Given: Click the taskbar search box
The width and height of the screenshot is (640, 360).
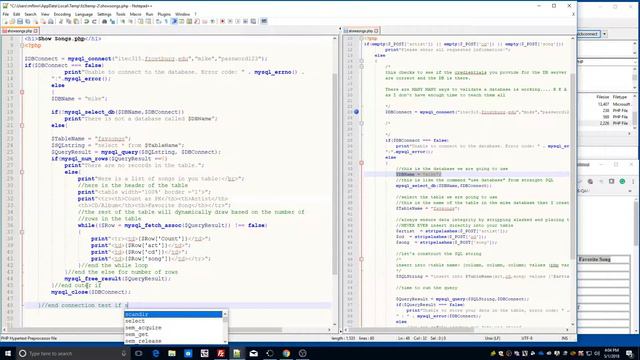Looking at the screenshot, I should pyautogui.click(x=73, y=353).
